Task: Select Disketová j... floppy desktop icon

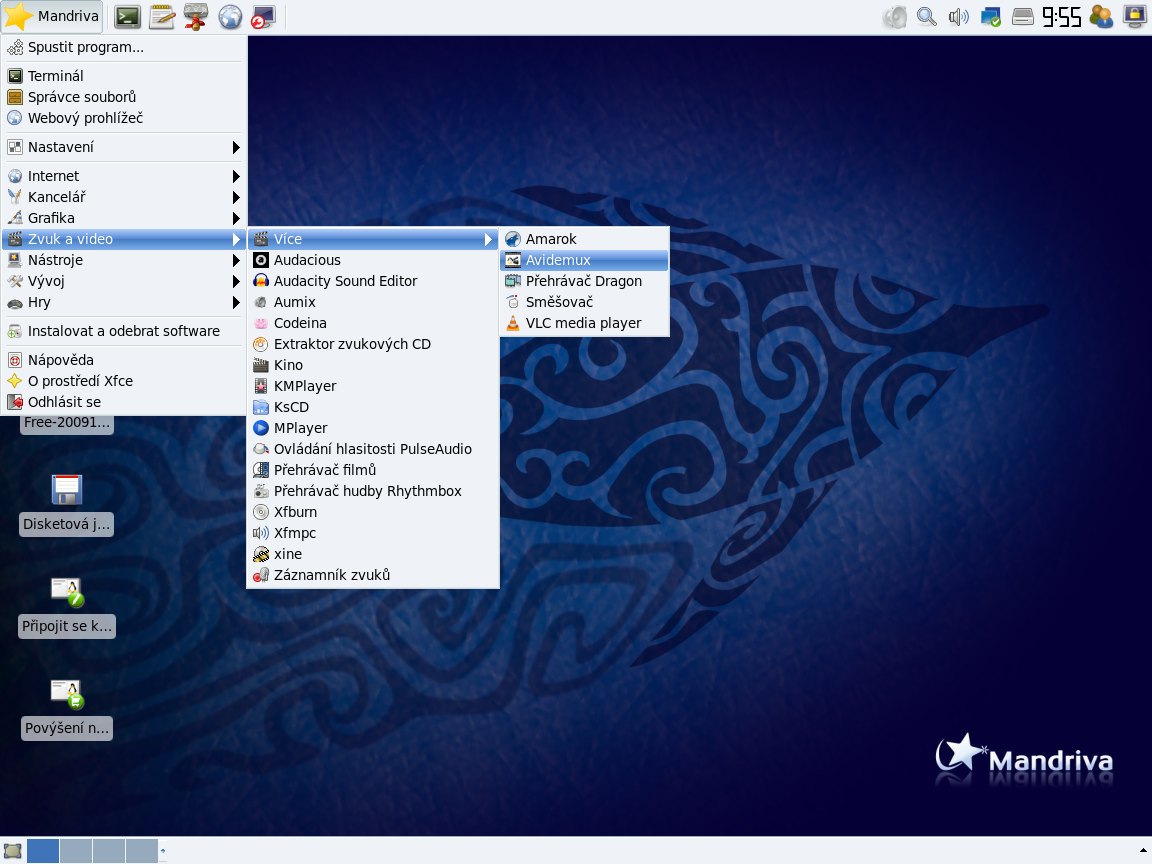Action: click(x=66, y=505)
